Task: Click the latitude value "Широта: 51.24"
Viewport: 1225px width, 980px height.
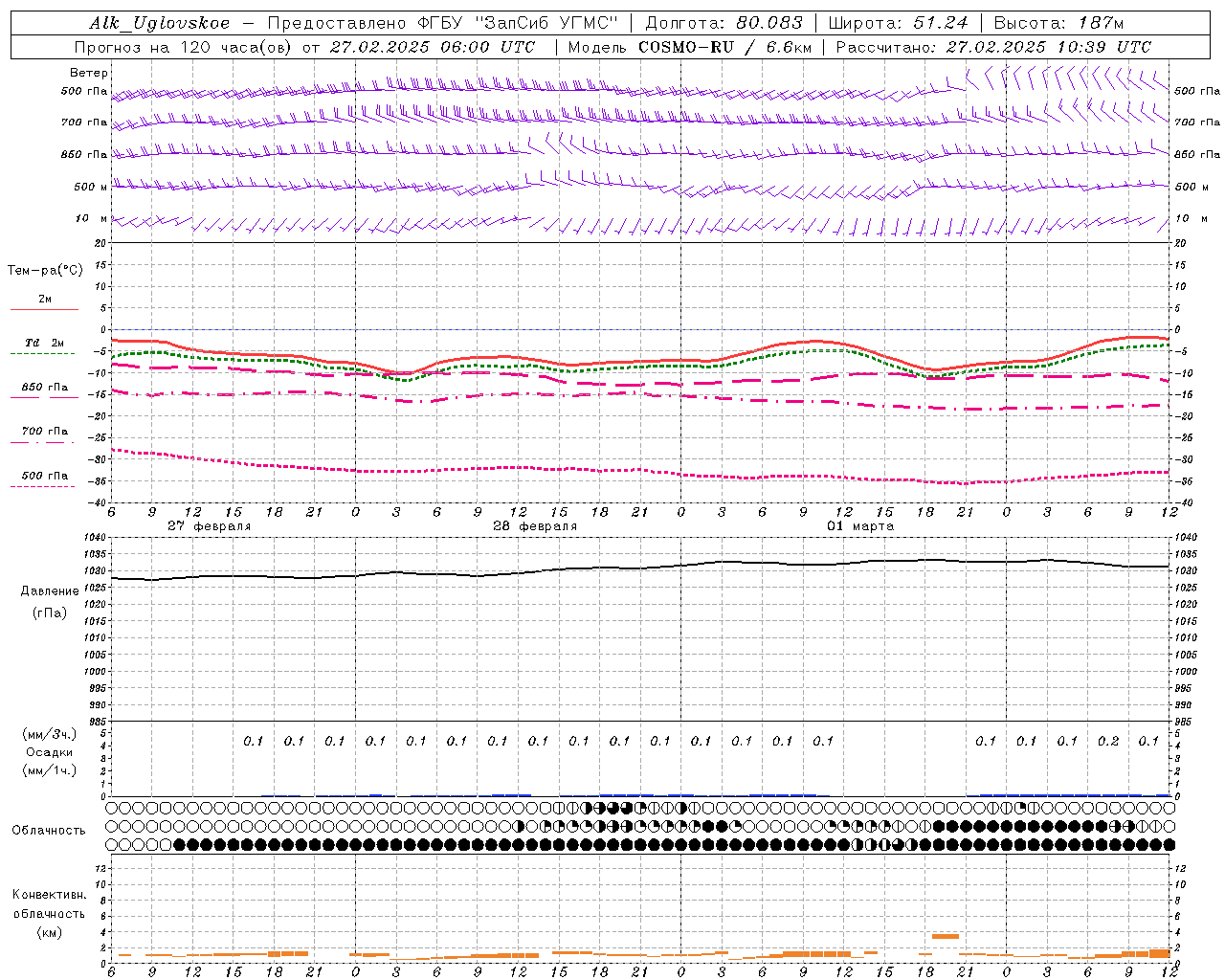Action: [898, 23]
